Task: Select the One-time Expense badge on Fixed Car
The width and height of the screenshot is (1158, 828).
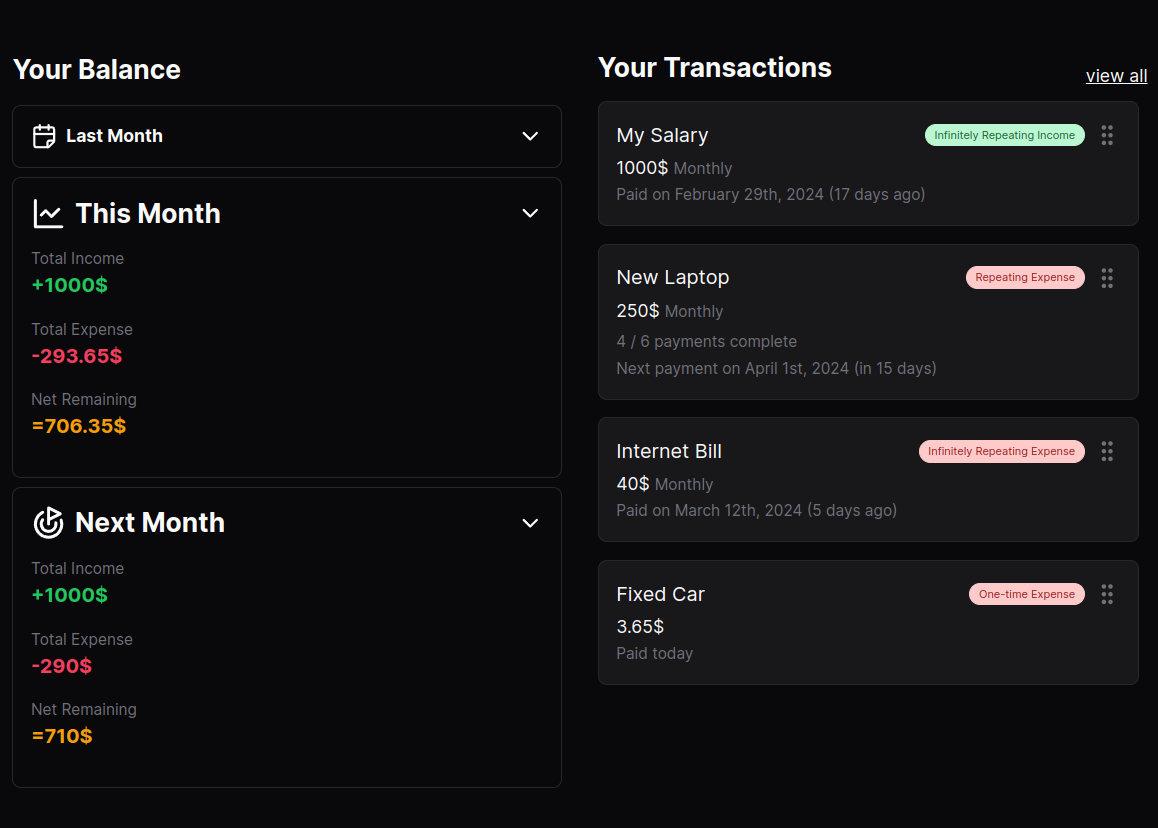Action: pos(1026,594)
